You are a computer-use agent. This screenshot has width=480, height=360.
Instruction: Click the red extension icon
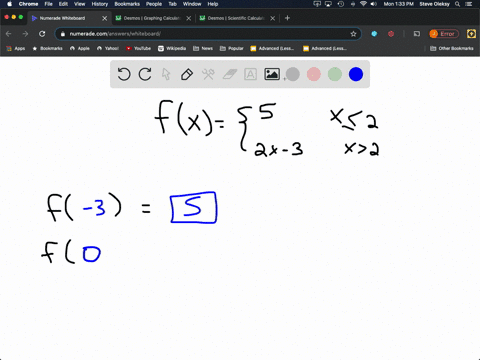tap(391, 34)
